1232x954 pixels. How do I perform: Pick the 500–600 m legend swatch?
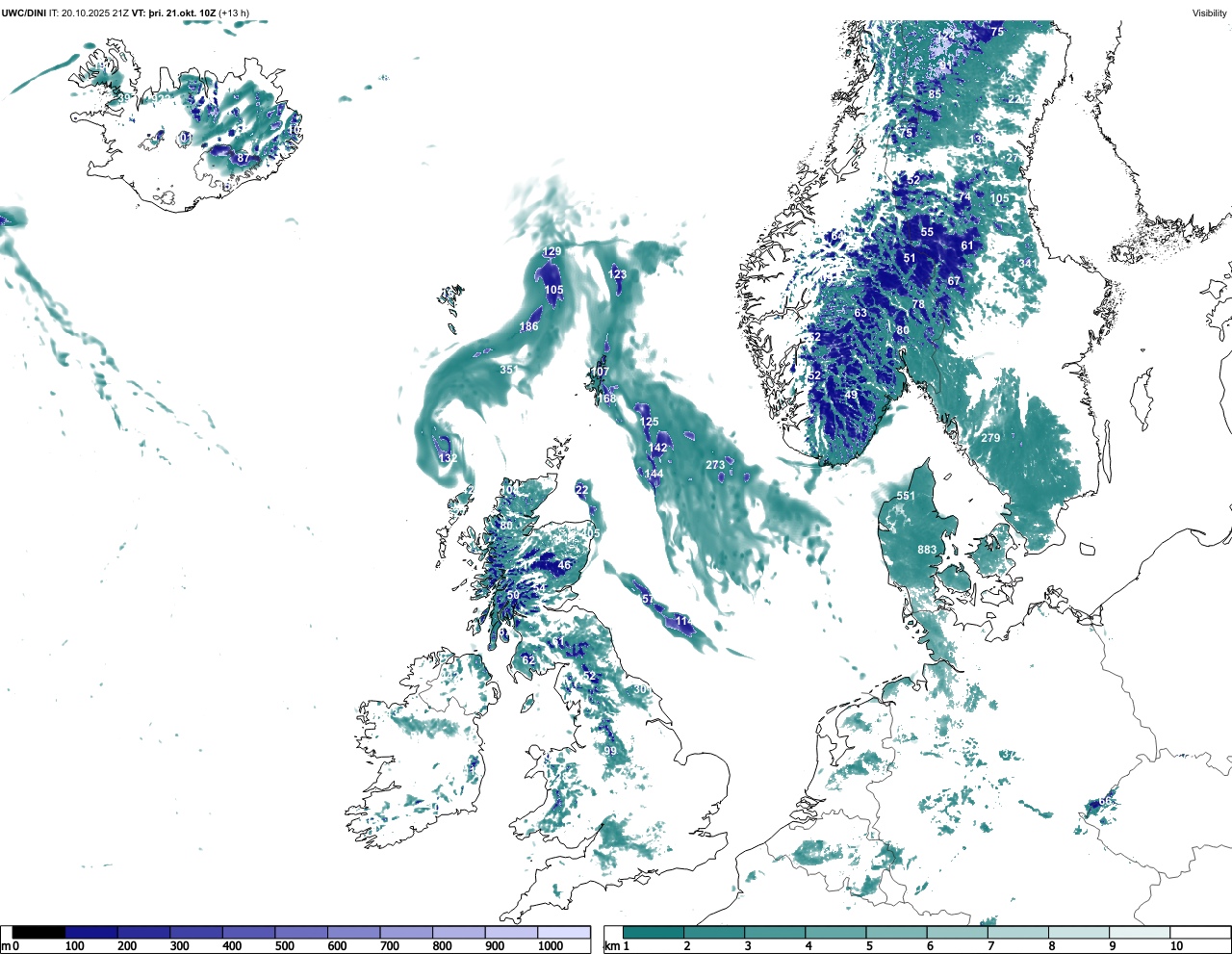[x=301, y=932]
